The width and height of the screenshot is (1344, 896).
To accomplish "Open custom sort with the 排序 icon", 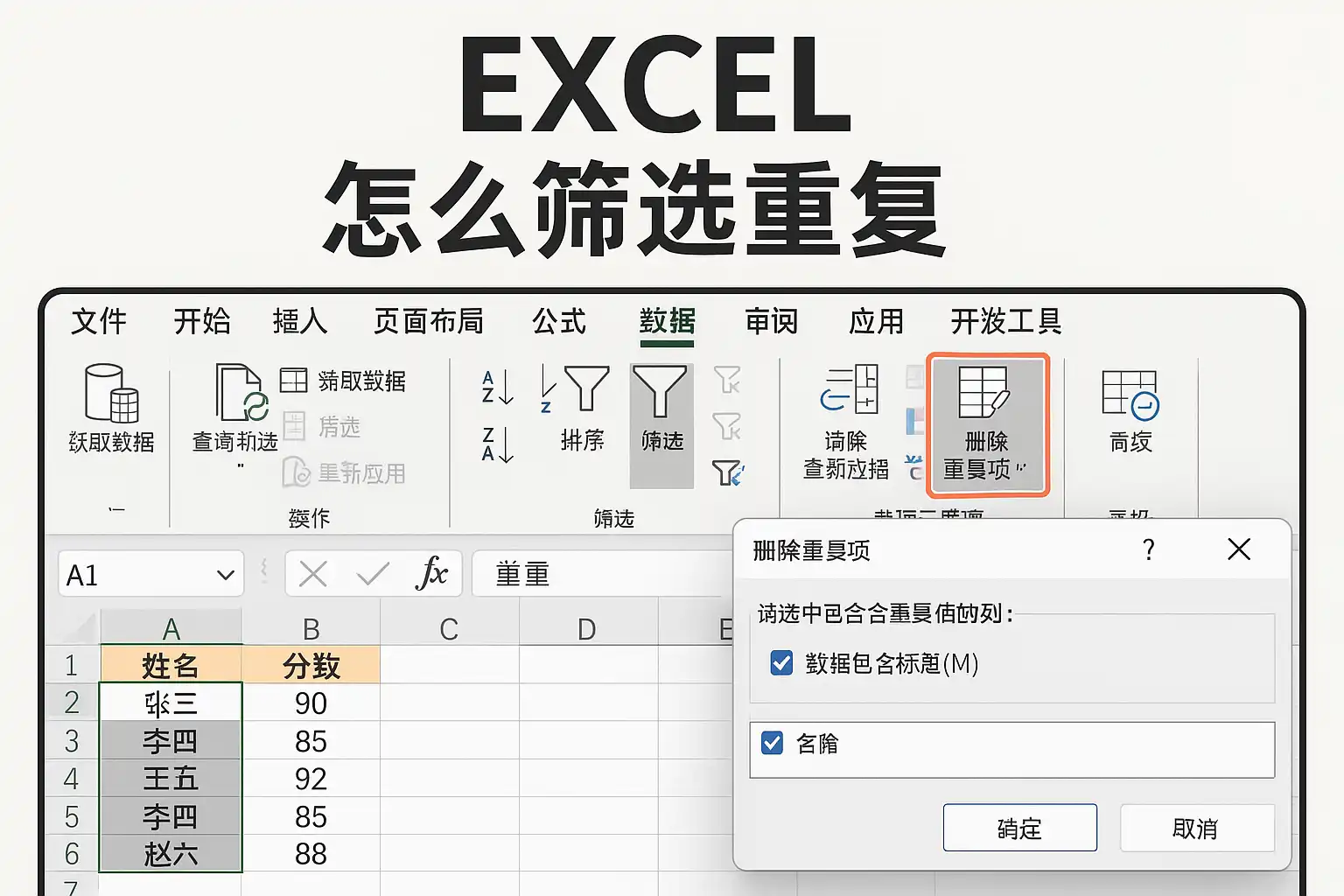I will pos(575,388).
